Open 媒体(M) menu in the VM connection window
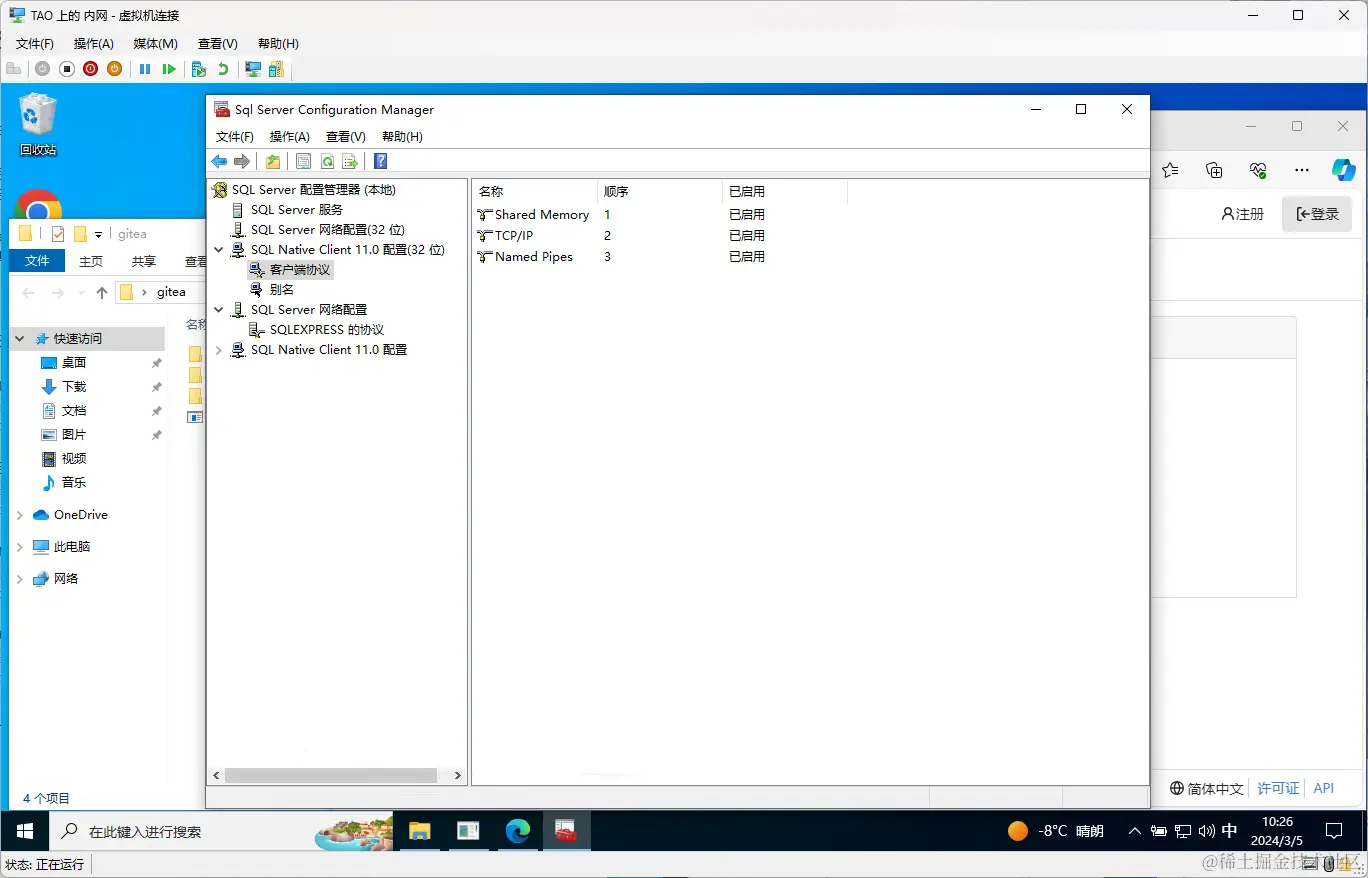Image resolution: width=1368 pixels, height=878 pixels. coord(155,44)
